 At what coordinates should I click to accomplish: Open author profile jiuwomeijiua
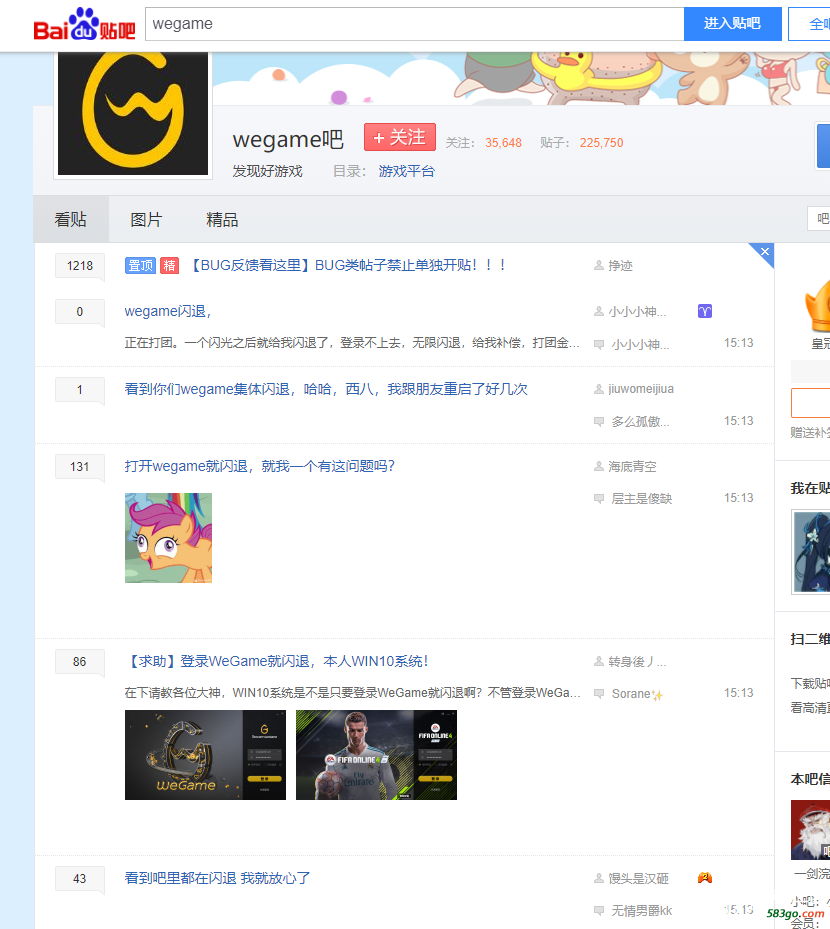[641, 389]
